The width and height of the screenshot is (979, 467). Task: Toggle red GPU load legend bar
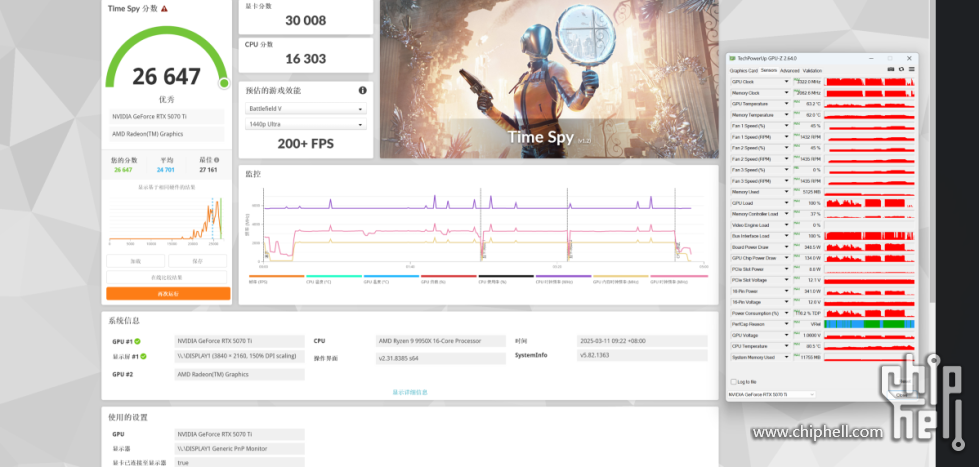point(449,276)
